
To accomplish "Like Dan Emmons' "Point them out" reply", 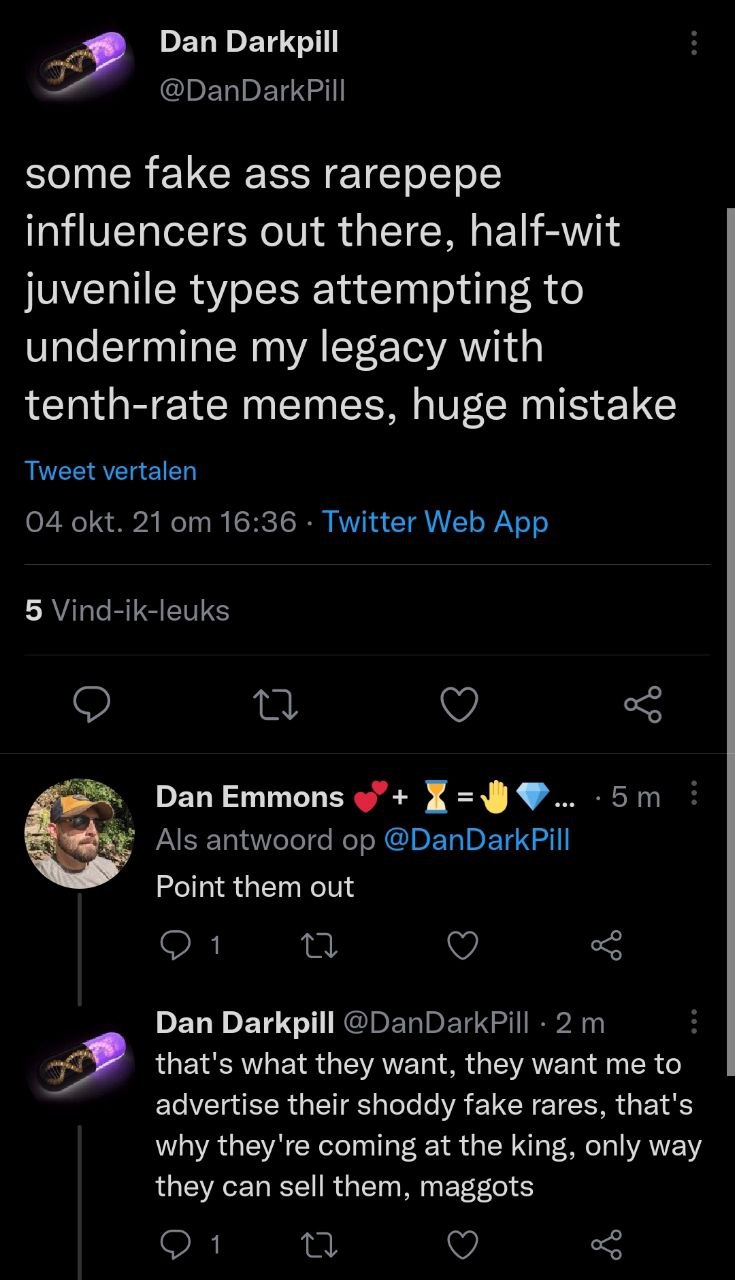I will tap(462, 945).
